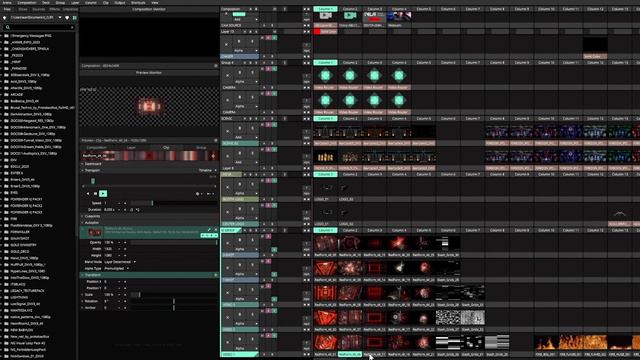Toggle the grid view icon in file browser
Viewport: 640px width, 360px height.
(x=74, y=18)
